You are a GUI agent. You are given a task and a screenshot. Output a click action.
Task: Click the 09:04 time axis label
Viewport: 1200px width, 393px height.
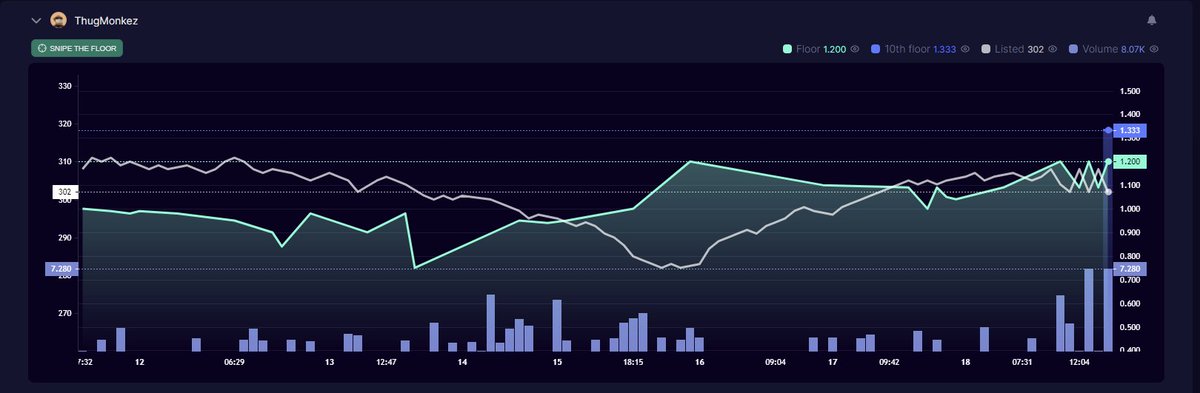[x=775, y=362]
